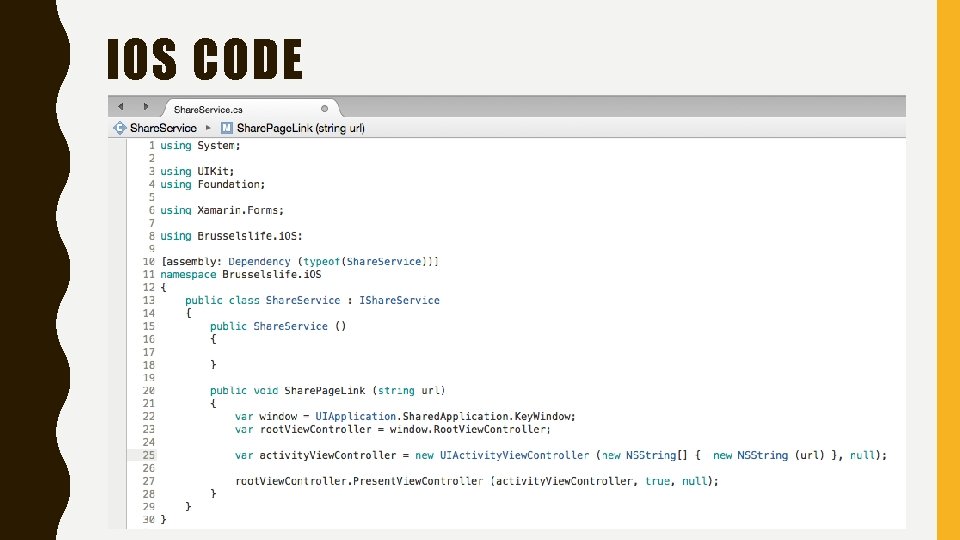This screenshot has height=540, width=960.
Task: Click the ShareService constructor name on line 15
Action: point(290,326)
